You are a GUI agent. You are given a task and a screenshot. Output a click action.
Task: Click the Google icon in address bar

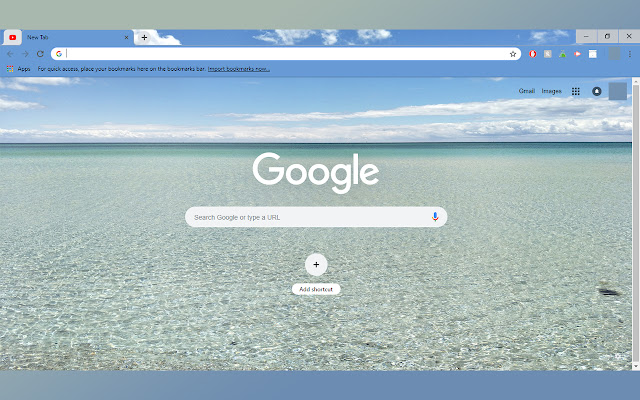[59, 54]
